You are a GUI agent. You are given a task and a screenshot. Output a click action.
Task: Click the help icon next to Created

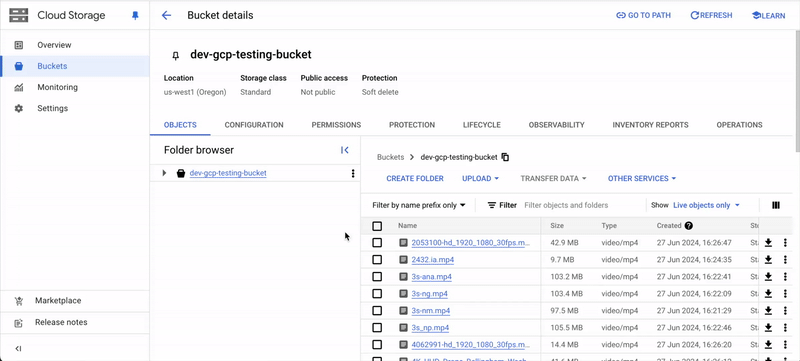[x=688, y=225]
